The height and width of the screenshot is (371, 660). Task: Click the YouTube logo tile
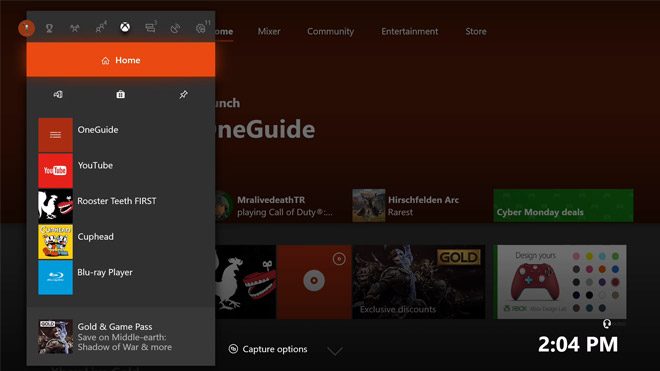click(x=56, y=171)
